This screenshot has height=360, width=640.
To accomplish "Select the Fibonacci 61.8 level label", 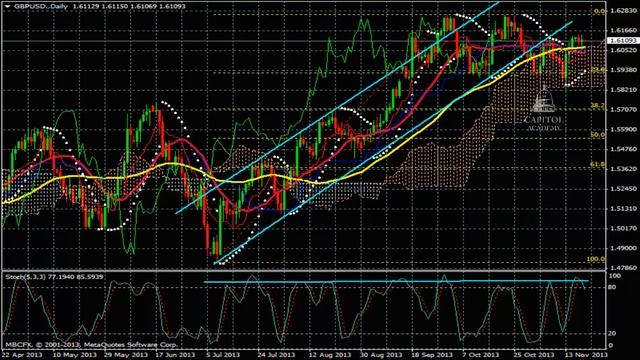I will click(x=598, y=164).
